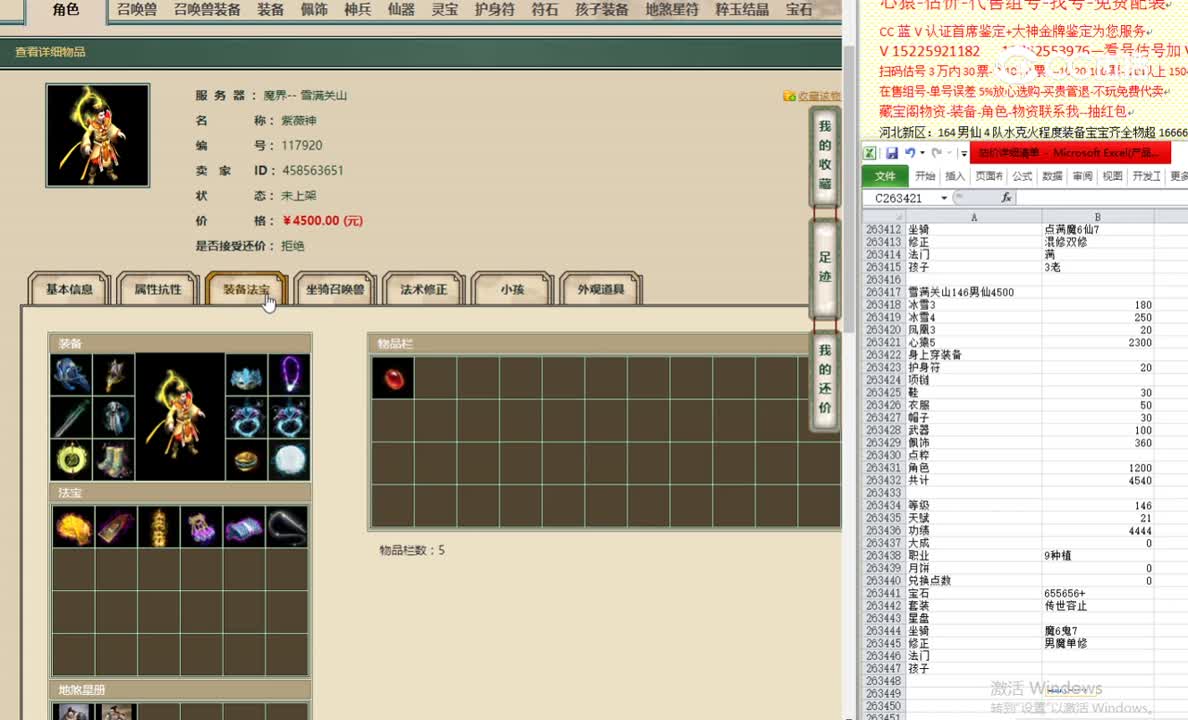Screen dimensions: 1188x720
Task: Click the white glowing orb icon
Action: (x=289, y=459)
